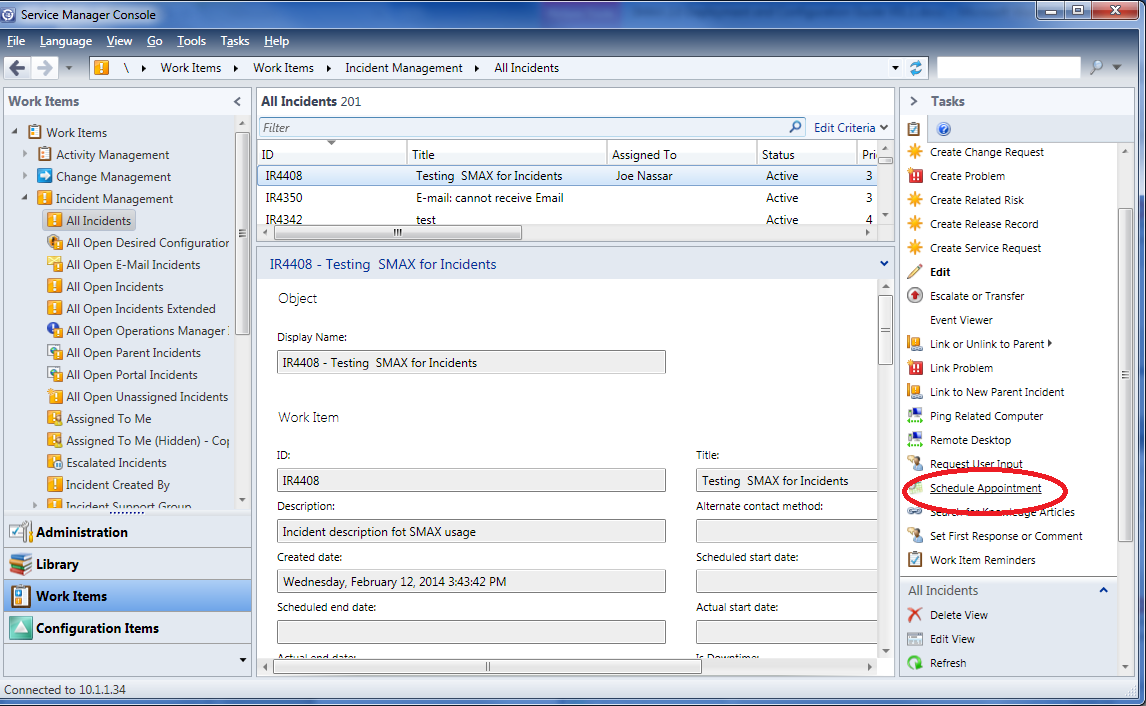Open the View menu

119,41
